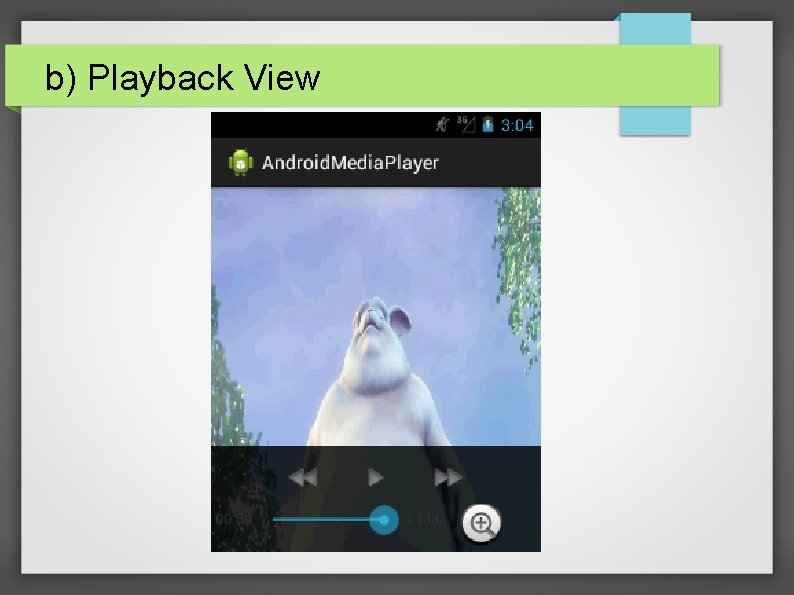Click the blue seek bar thumb
Screen dimensions: 794x595
pyautogui.click(x=384, y=520)
